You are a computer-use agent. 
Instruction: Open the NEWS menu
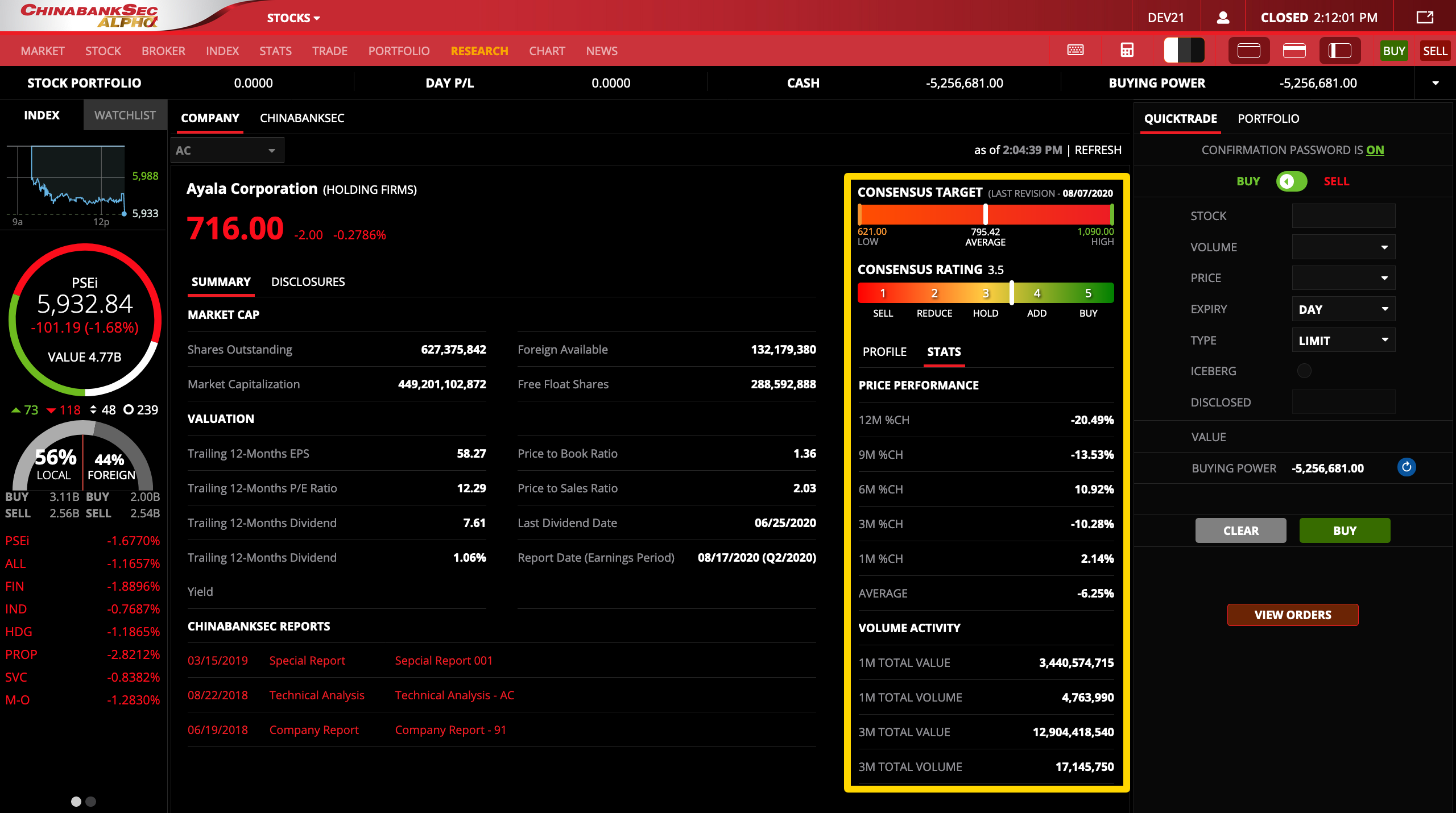tap(602, 51)
